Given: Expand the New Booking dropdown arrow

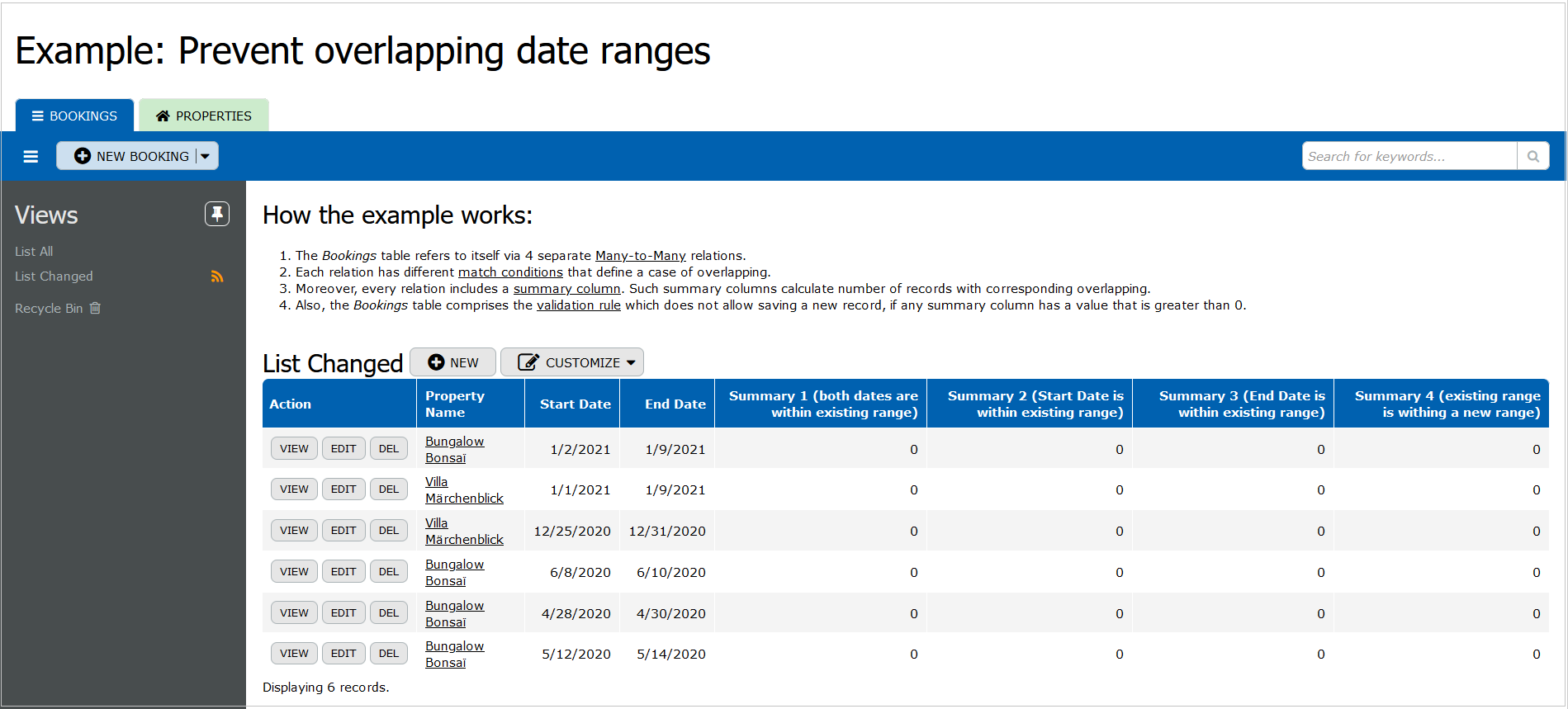Looking at the screenshot, I should point(206,156).
